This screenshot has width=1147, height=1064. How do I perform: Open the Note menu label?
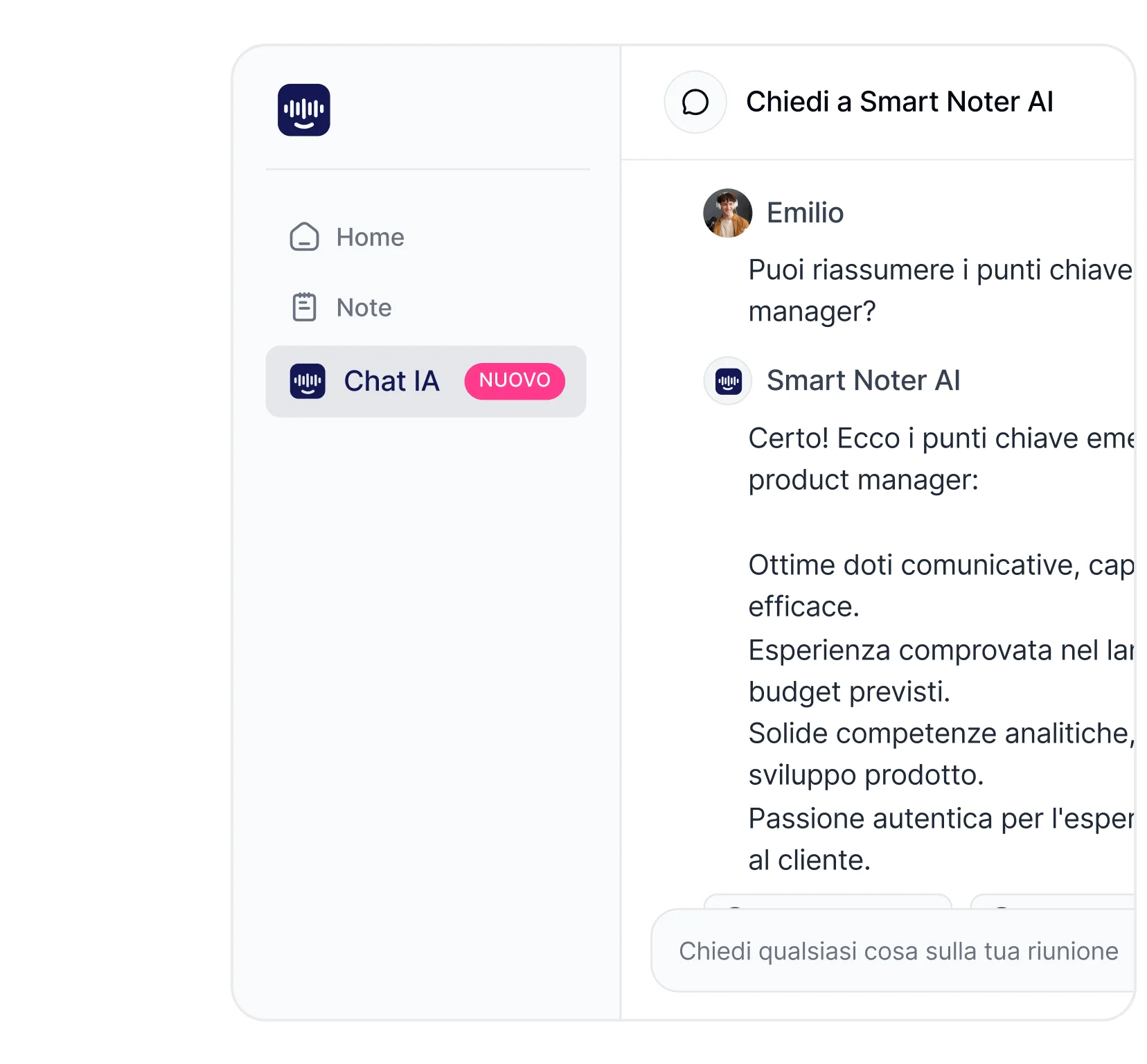(364, 308)
